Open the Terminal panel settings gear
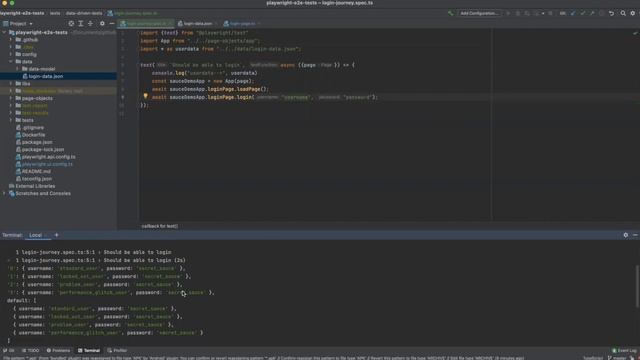The width and height of the screenshot is (640, 360). point(626,235)
